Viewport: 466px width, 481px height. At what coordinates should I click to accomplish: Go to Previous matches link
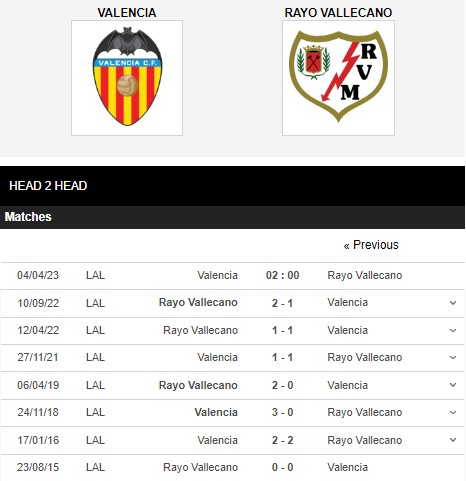(x=371, y=245)
